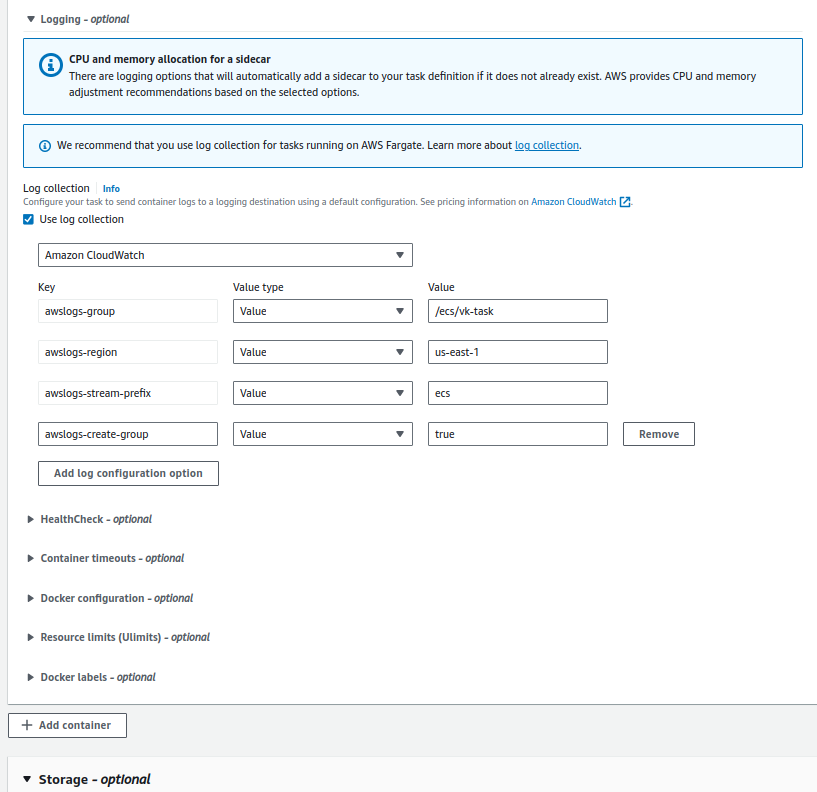Open the Value type dropdown for awslogs-region

coord(323,352)
